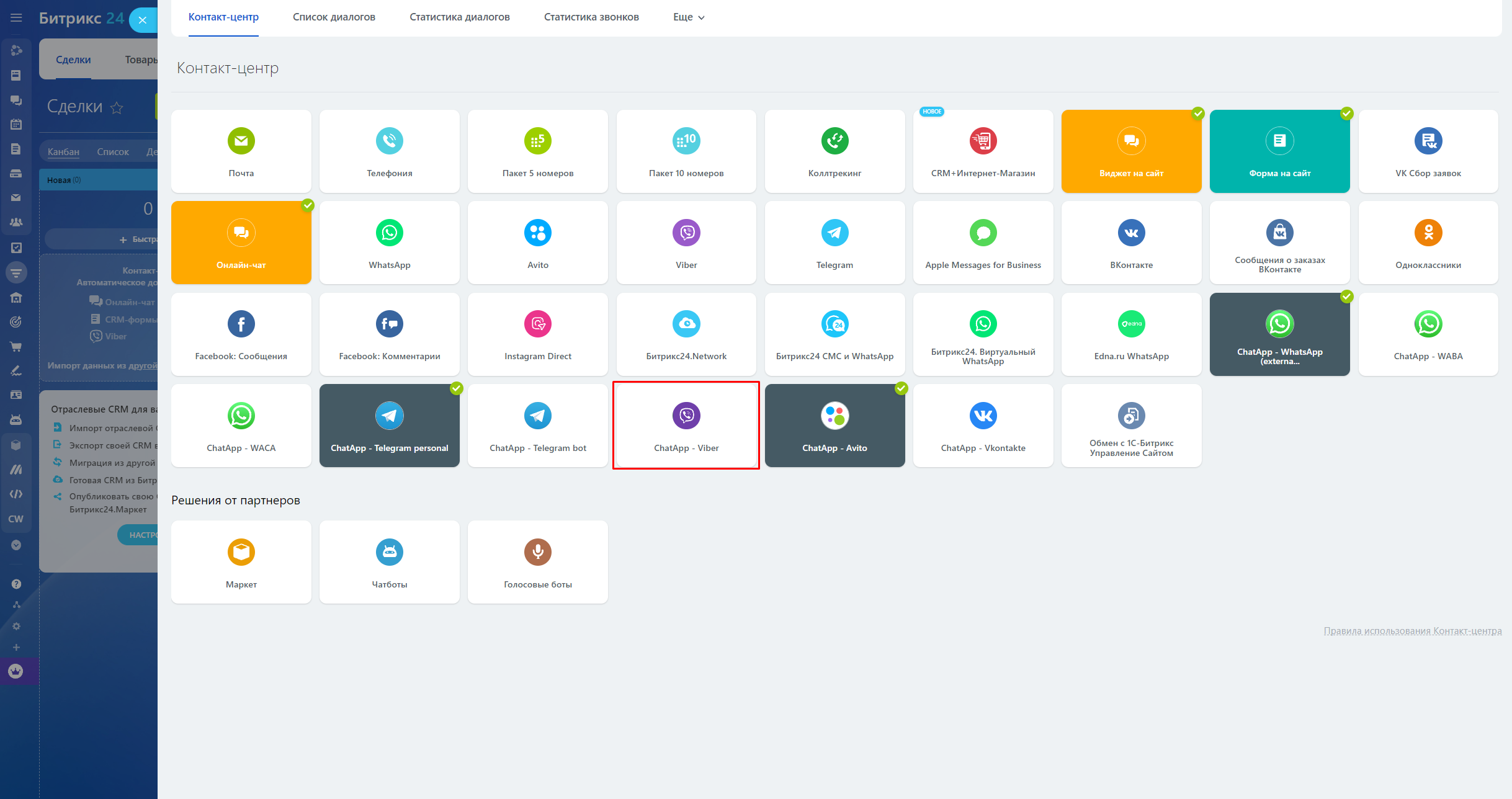Select the orange Виджет на сайт tile

(x=1130, y=151)
